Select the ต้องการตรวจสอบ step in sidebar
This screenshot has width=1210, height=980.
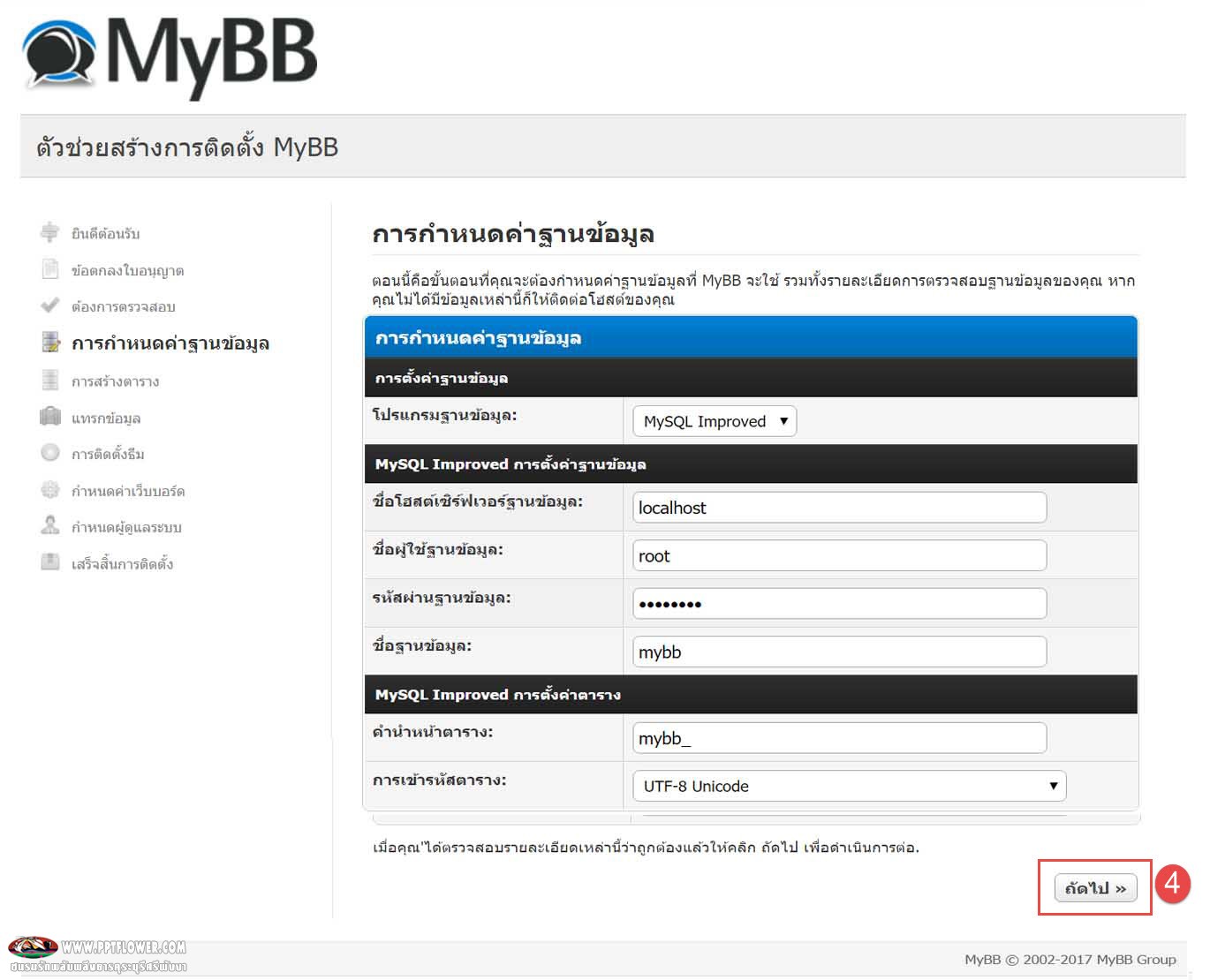click(124, 306)
